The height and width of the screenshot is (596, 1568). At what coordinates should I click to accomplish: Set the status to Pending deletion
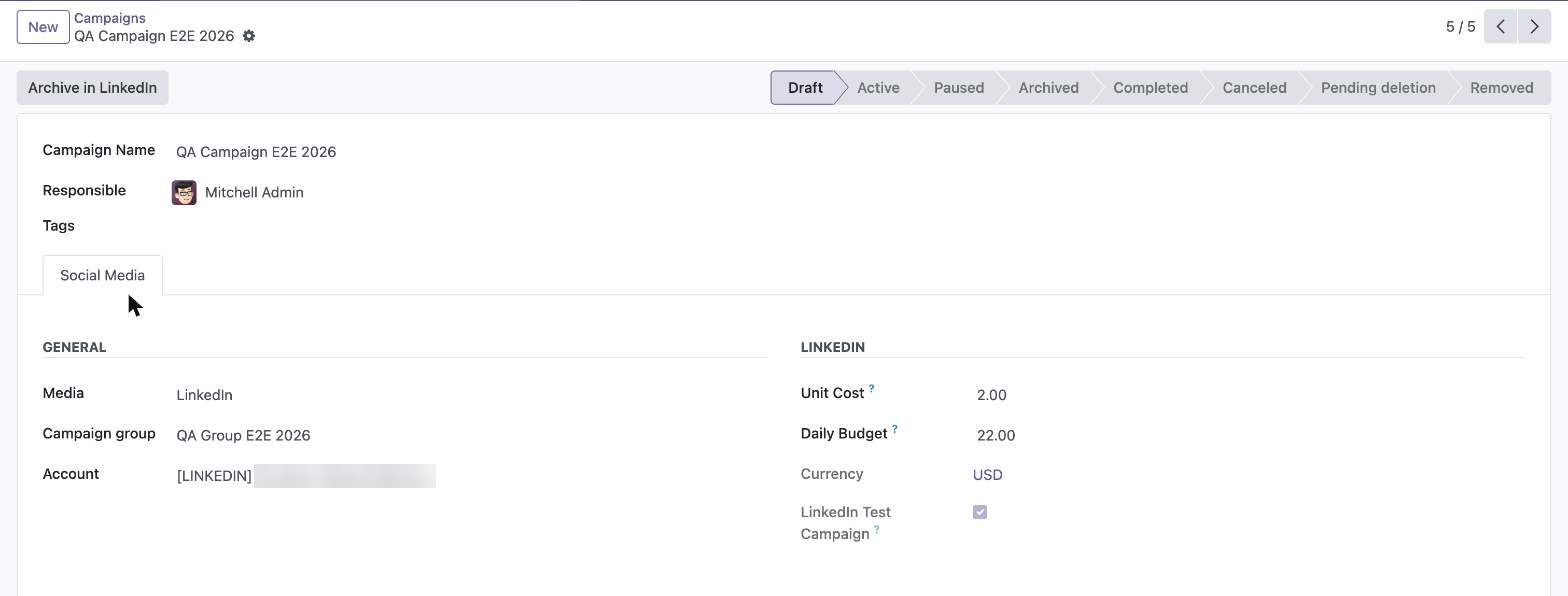point(1378,88)
